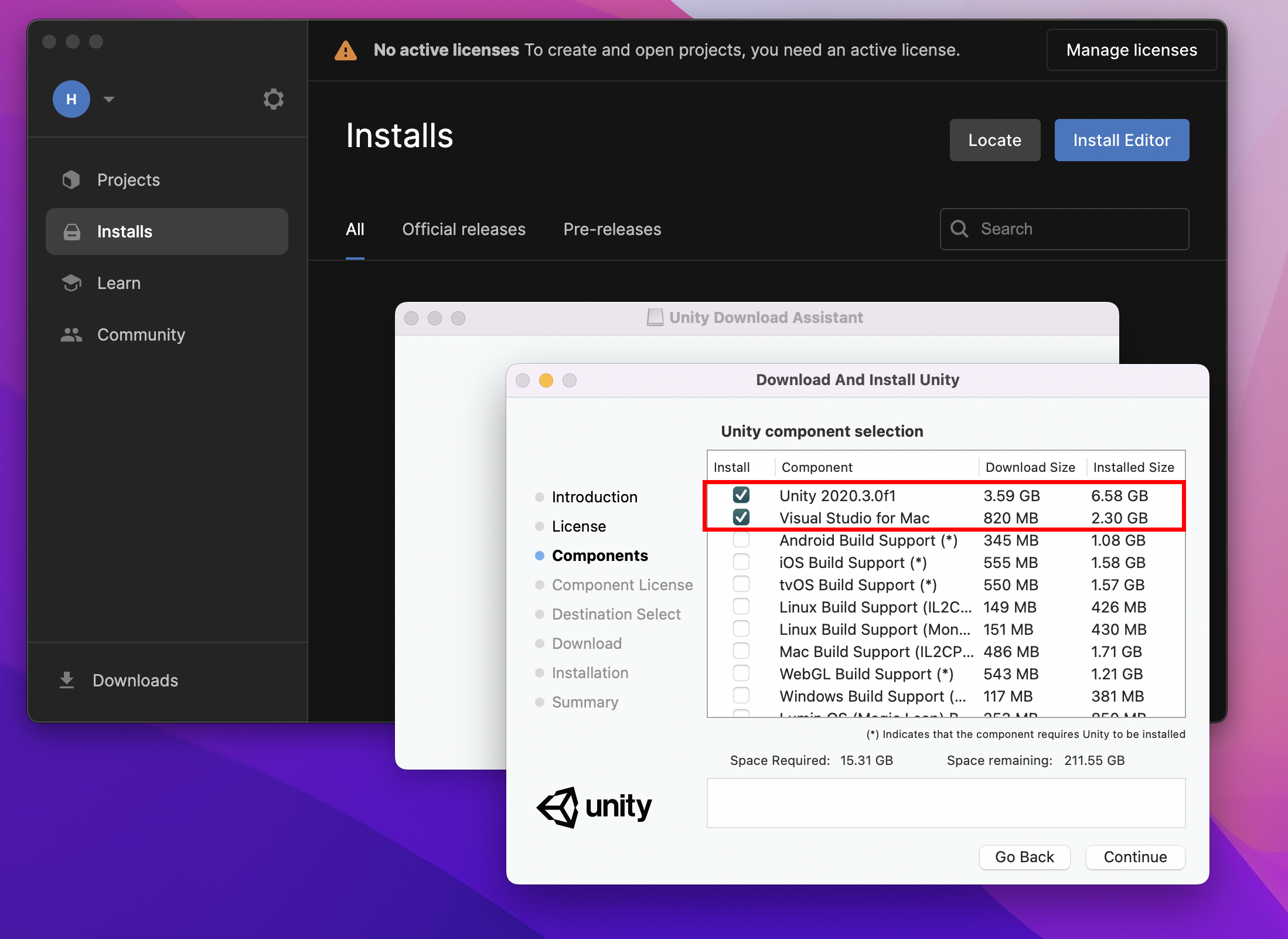Image resolution: width=1288 pixels, height=939 pixels.
Task: Expand the account dropdown arrow
Action: [x=109, y=99]
